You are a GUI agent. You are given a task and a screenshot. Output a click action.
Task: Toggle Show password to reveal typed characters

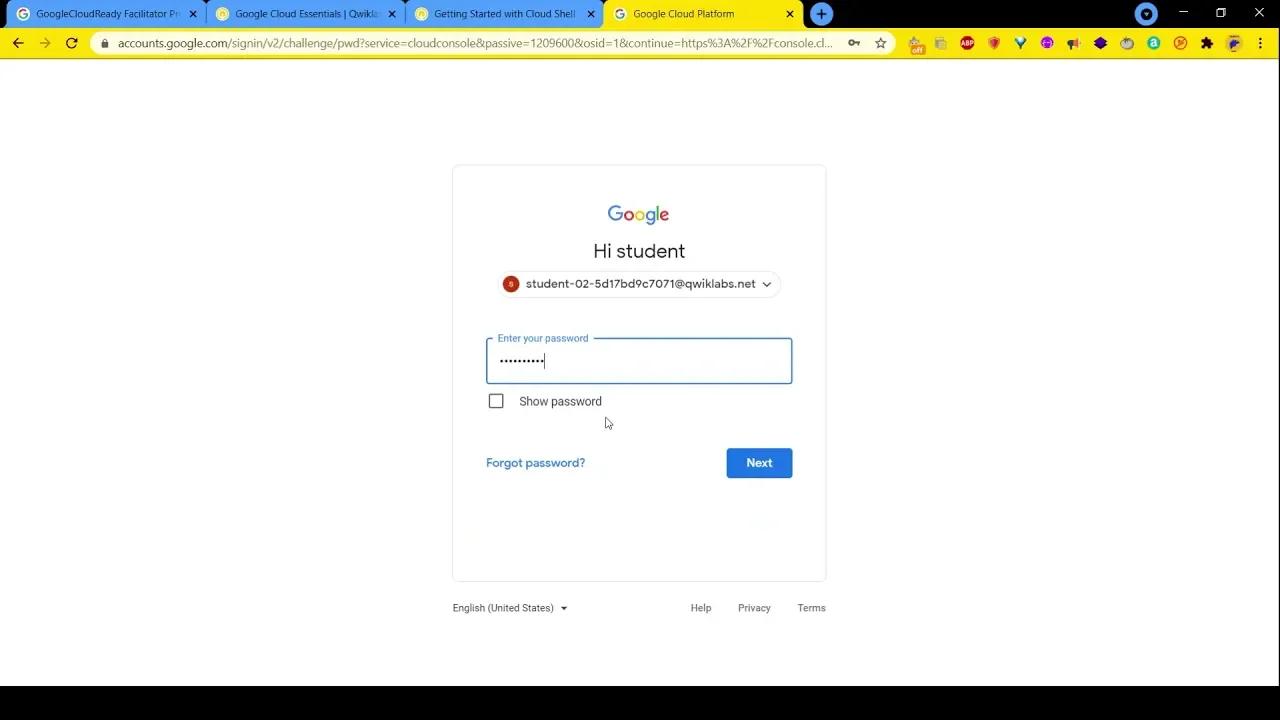(496, 401)
